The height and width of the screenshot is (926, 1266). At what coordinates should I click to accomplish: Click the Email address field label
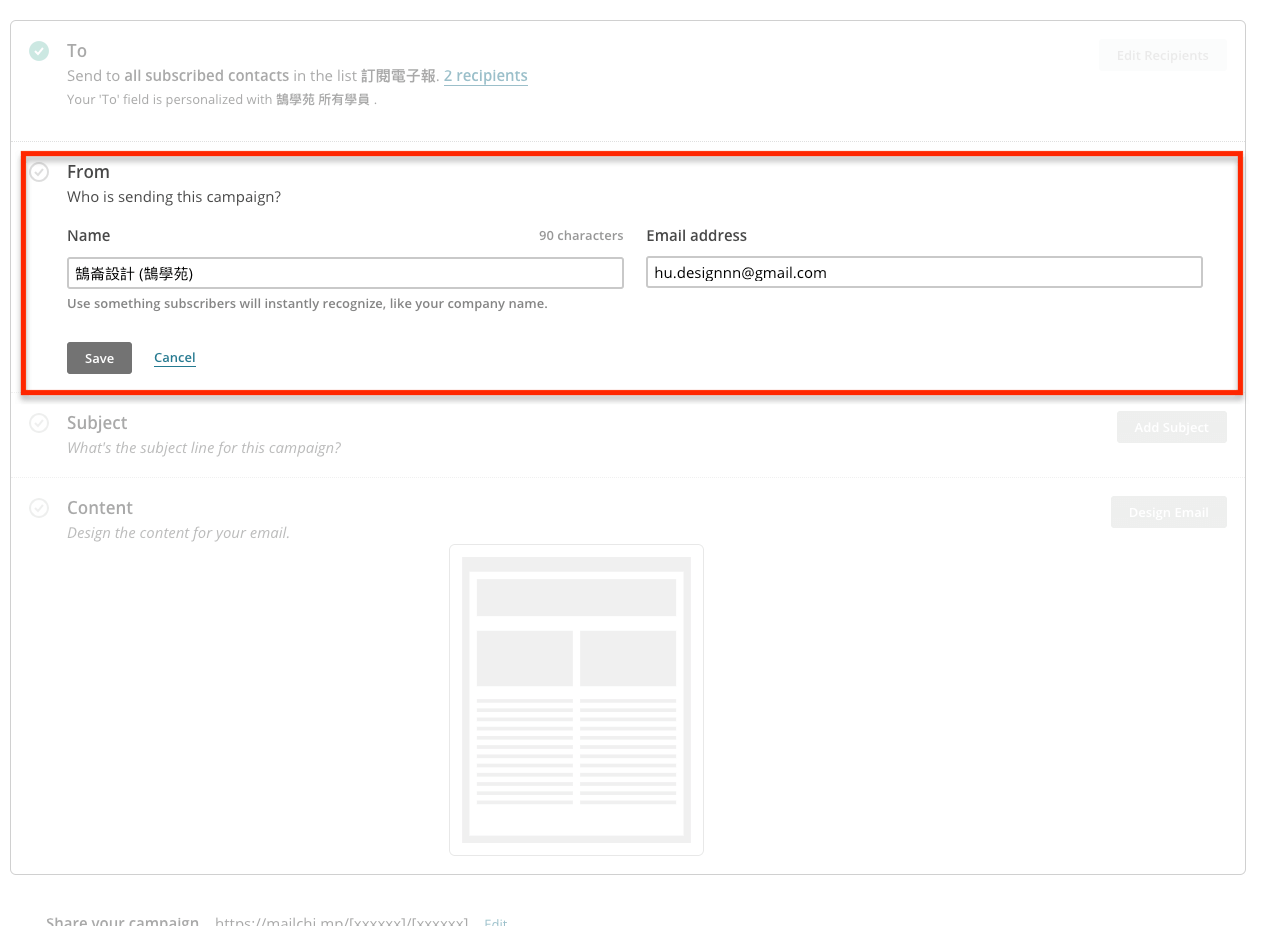(696, 236)
